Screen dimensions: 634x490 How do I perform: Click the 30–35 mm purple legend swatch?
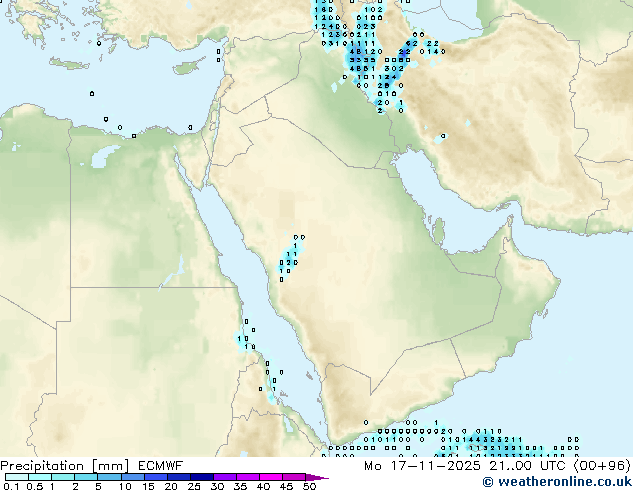(x=225, y=477)
